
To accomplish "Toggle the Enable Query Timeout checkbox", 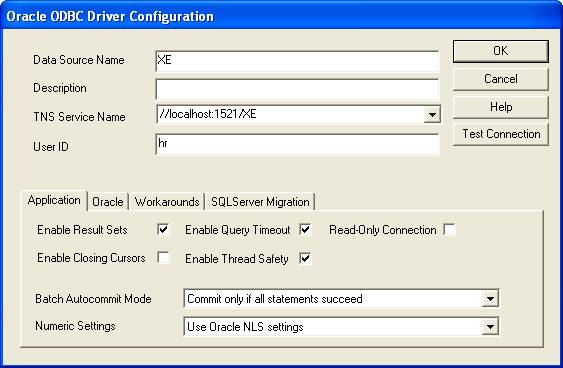I will click(x=305, y=229).
